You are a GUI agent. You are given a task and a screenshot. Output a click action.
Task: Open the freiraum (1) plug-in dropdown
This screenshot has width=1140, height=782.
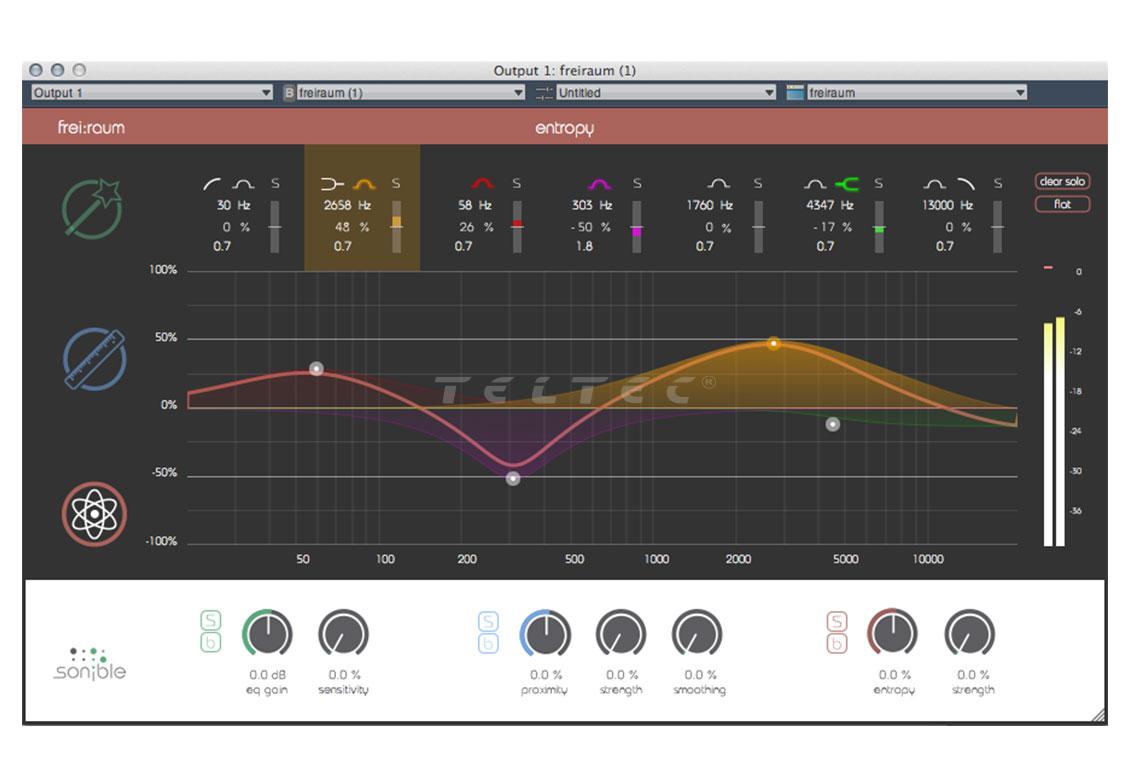(x=411, y=93)
